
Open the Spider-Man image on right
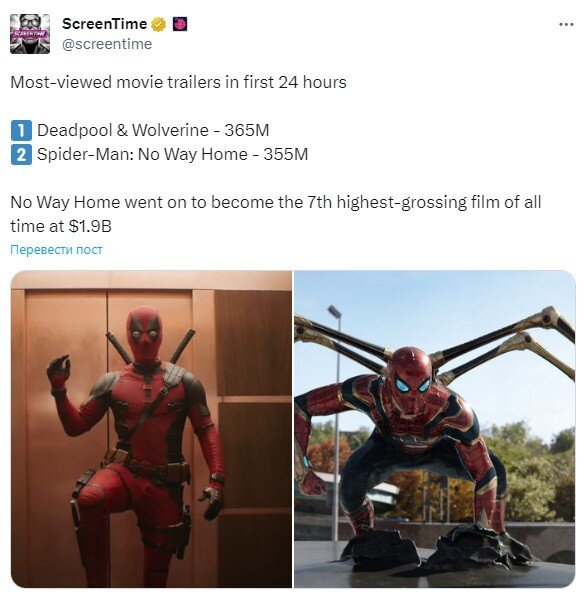[435, 429]
